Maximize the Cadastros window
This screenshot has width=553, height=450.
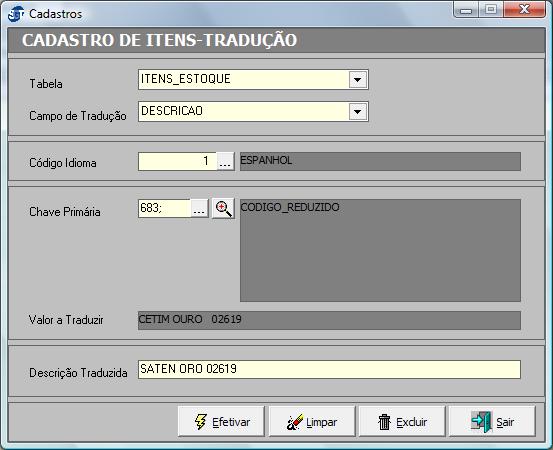(491, 10)
